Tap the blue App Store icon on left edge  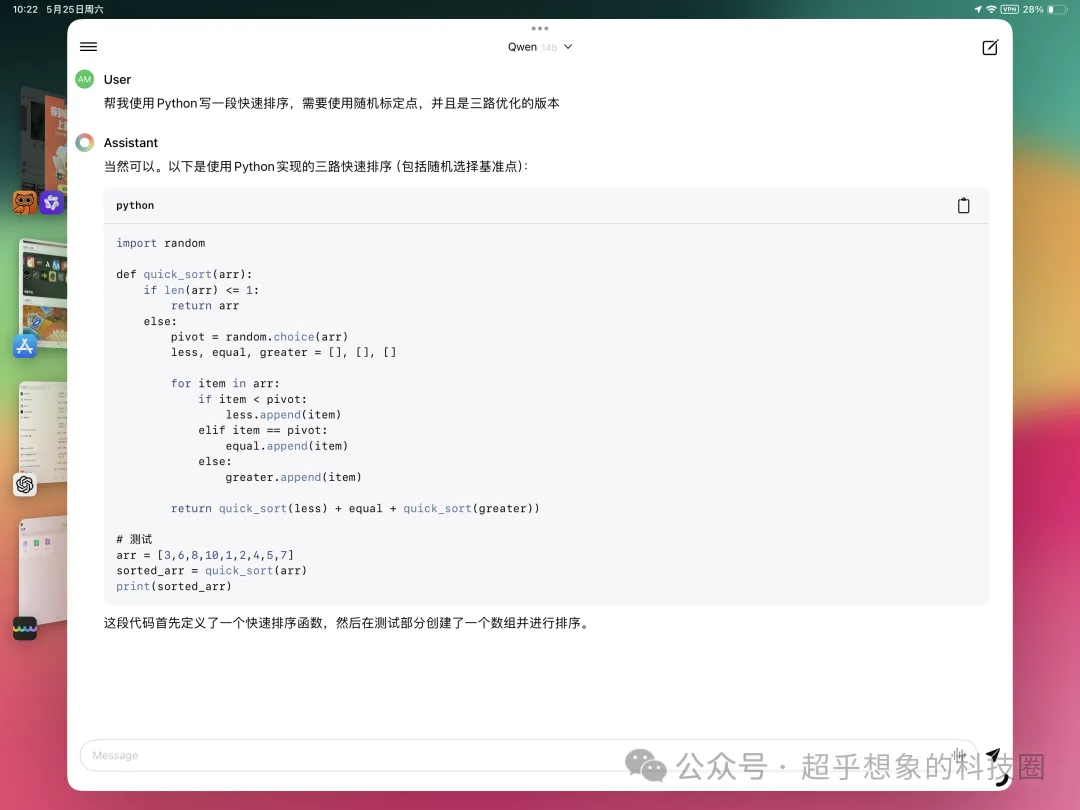coord(24,345)
